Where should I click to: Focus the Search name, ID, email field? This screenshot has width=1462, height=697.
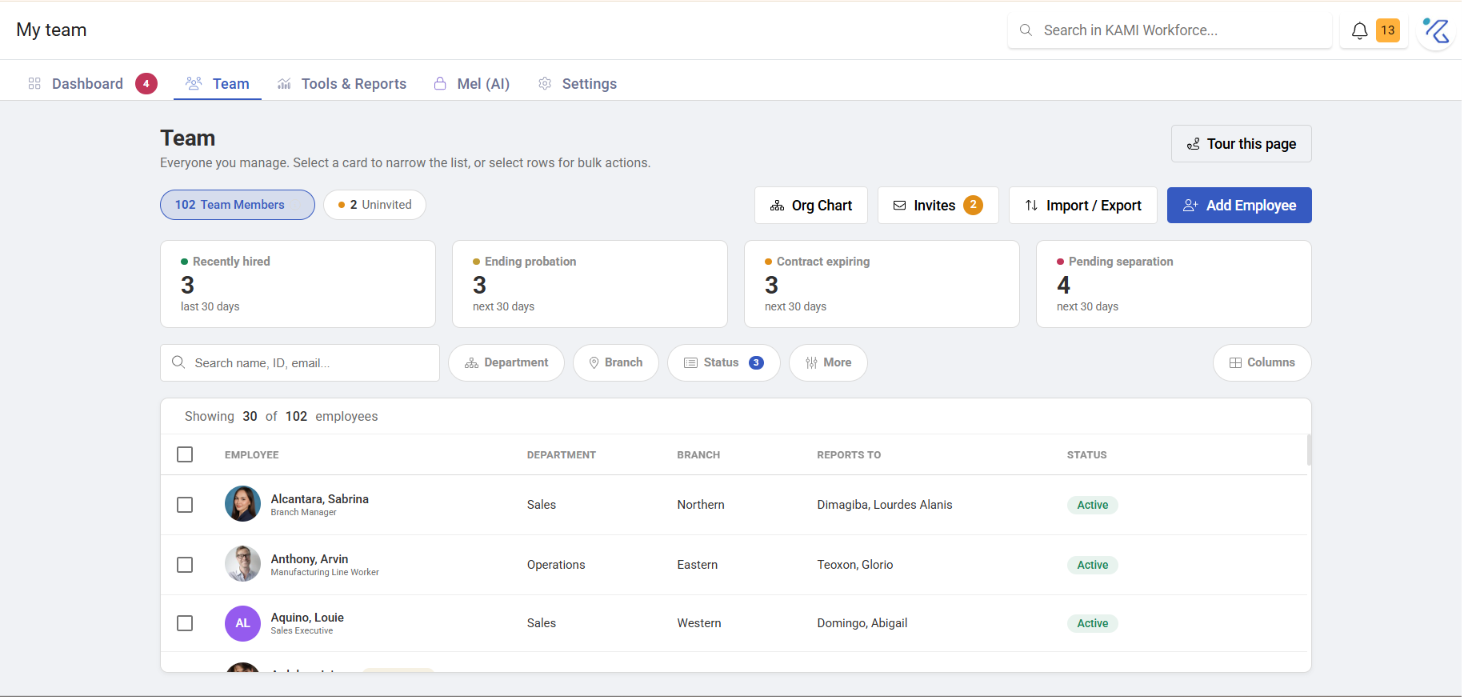coord(300,363)
